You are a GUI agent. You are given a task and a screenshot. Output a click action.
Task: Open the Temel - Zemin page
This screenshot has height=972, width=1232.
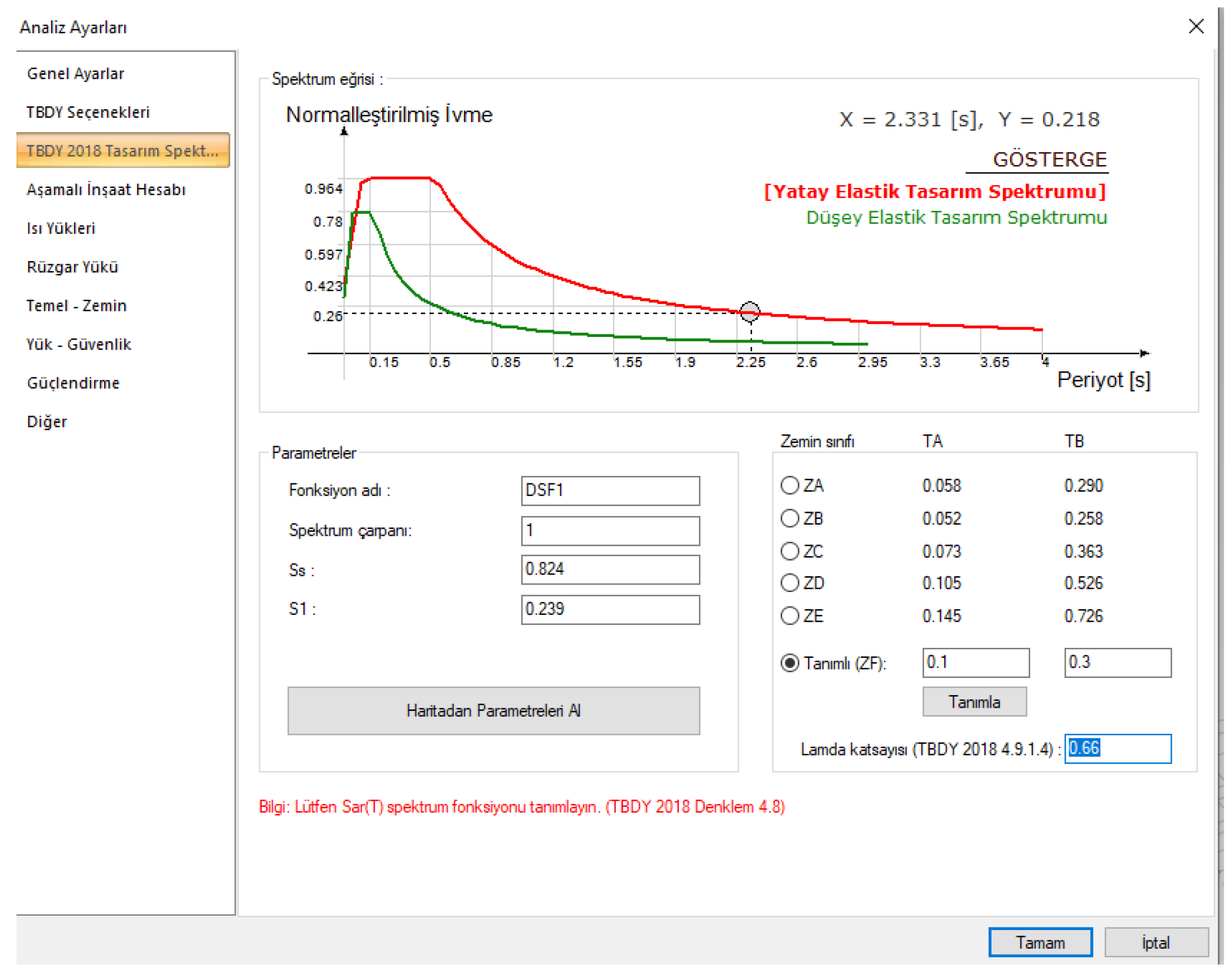pos(76,306)
